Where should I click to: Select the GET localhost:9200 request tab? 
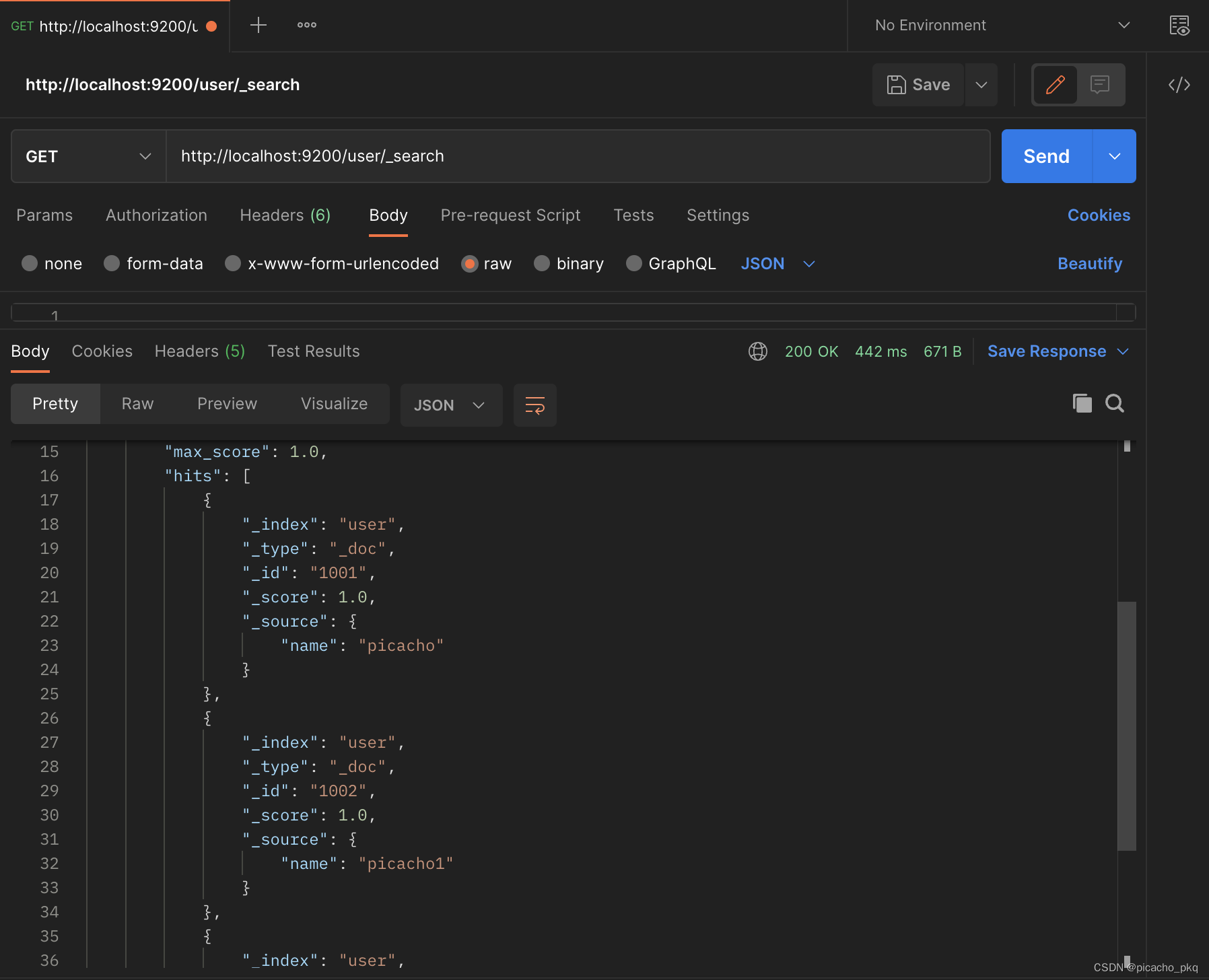(114, 26)
